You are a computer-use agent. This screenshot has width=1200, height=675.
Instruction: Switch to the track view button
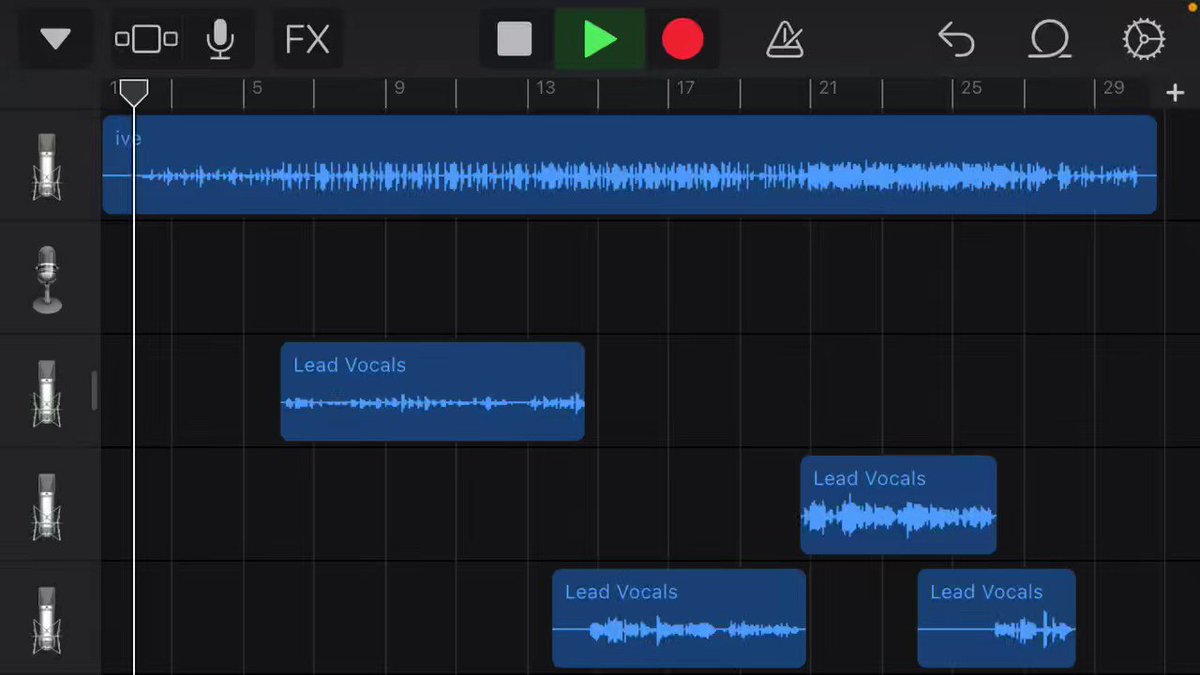pos(146,40)
